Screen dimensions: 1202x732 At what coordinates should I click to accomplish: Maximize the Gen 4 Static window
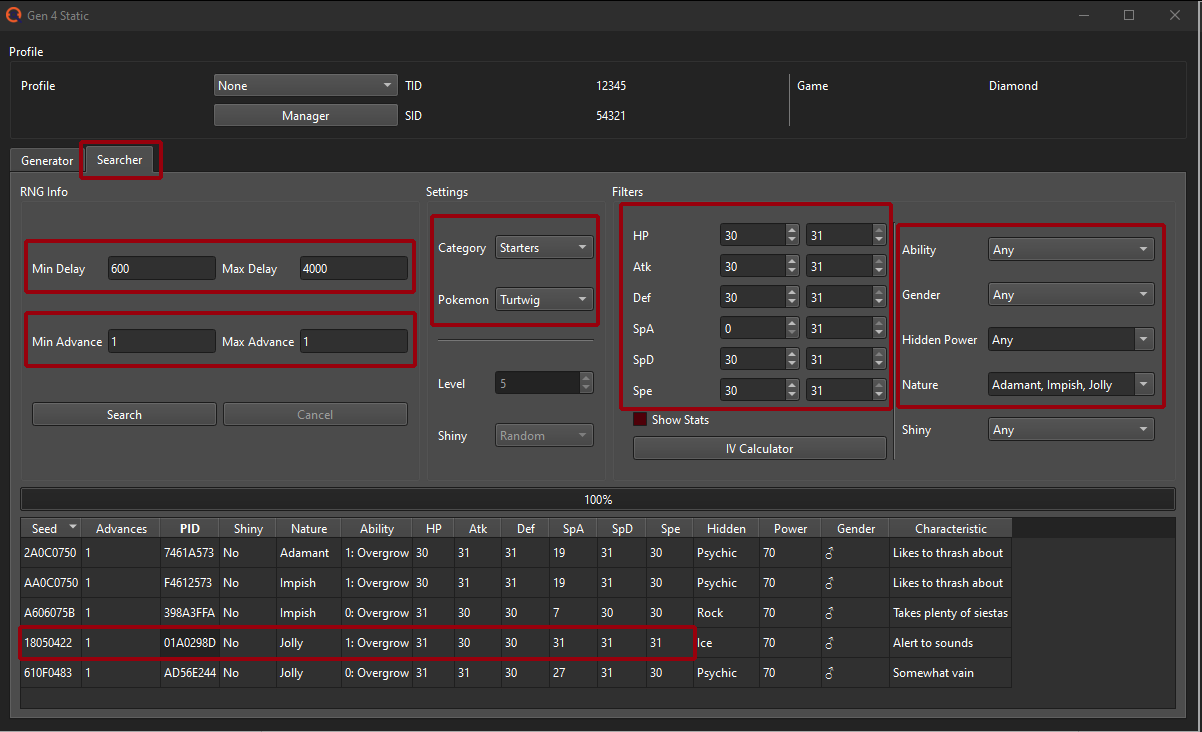pos(1129,15)
